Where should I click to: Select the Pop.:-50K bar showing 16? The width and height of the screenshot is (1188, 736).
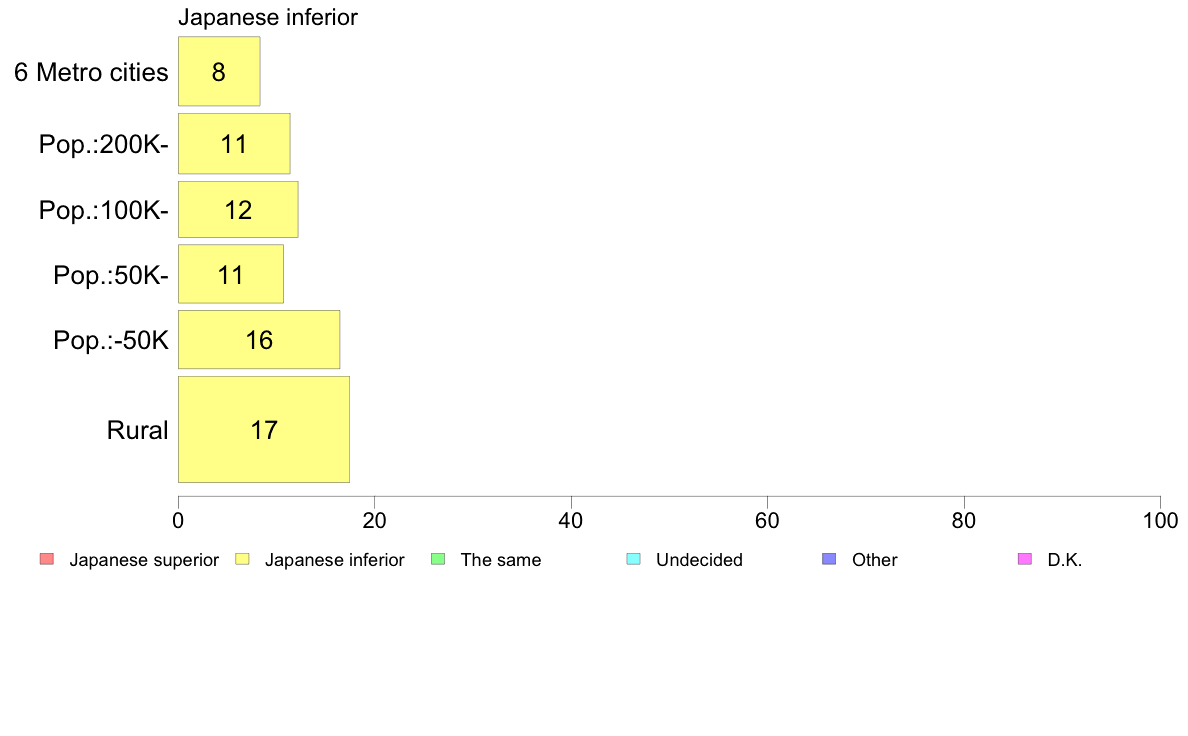click(x=259, y=340)
